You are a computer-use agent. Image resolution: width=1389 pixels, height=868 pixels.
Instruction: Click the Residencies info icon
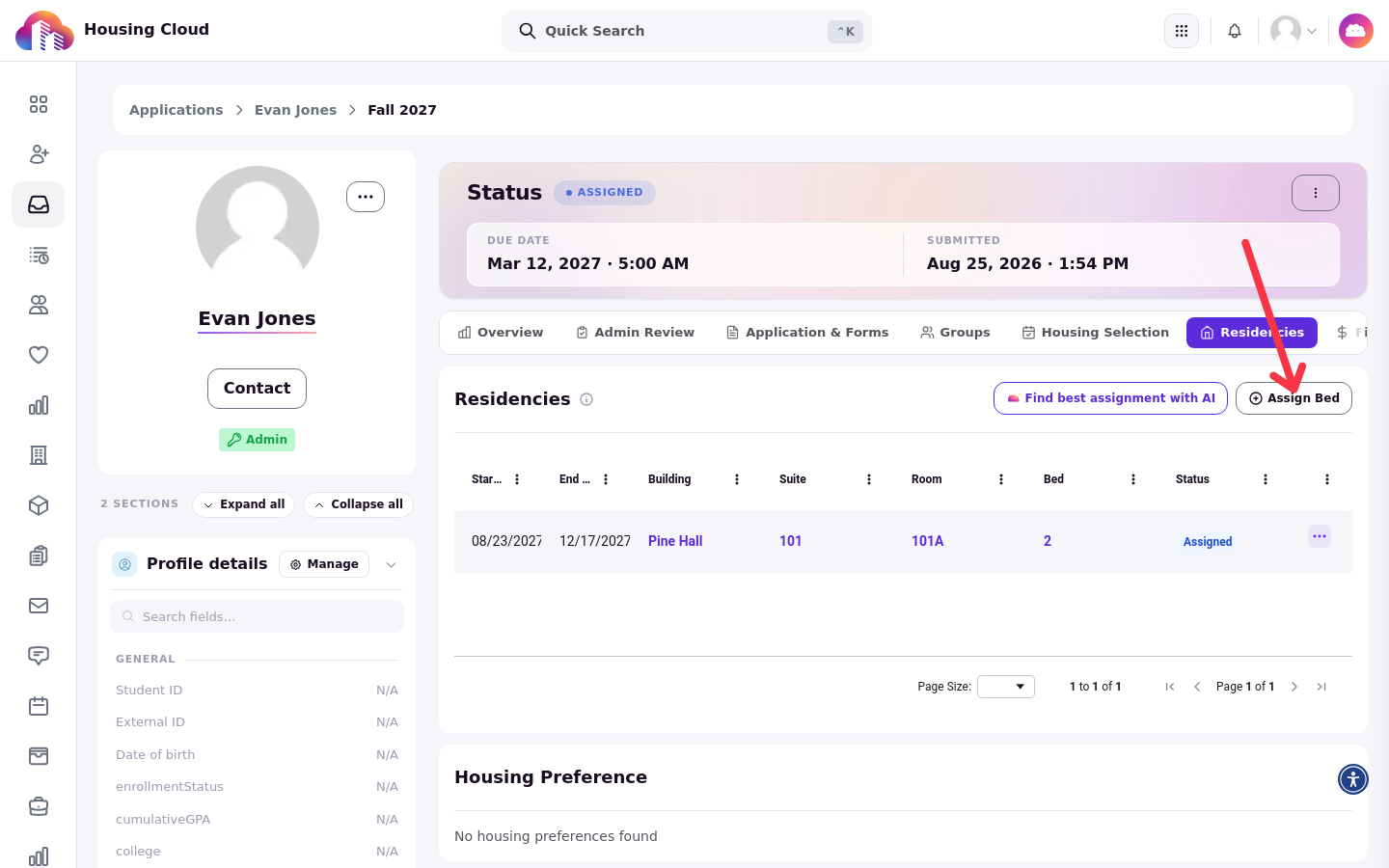(x=586, y=399)
